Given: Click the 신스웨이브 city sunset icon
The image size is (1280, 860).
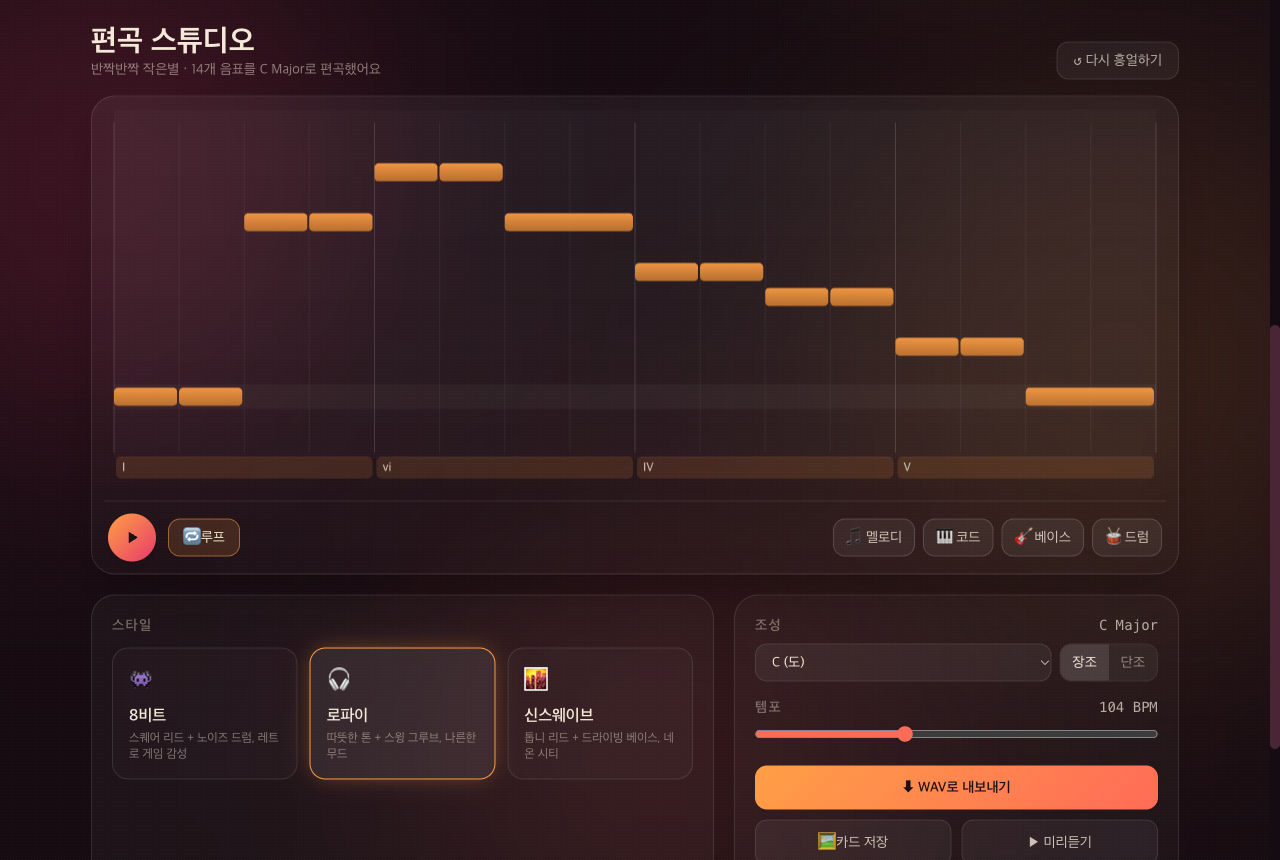Looking at the screenshot, I should [x=536, y=679].
